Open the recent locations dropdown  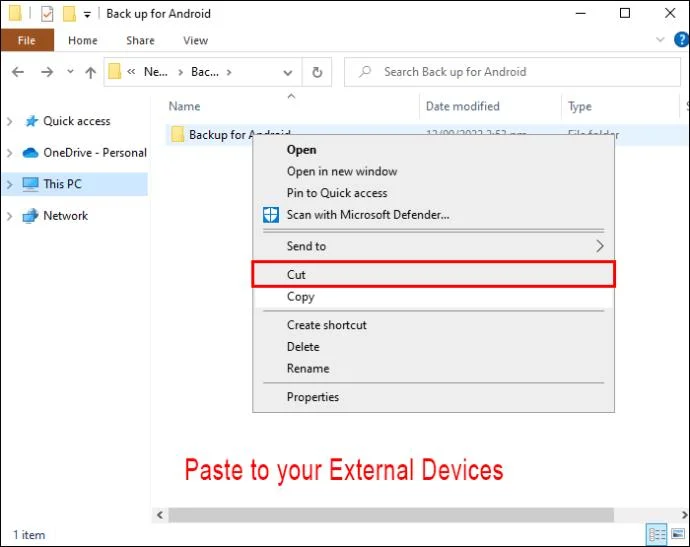[x=70, y=71]
